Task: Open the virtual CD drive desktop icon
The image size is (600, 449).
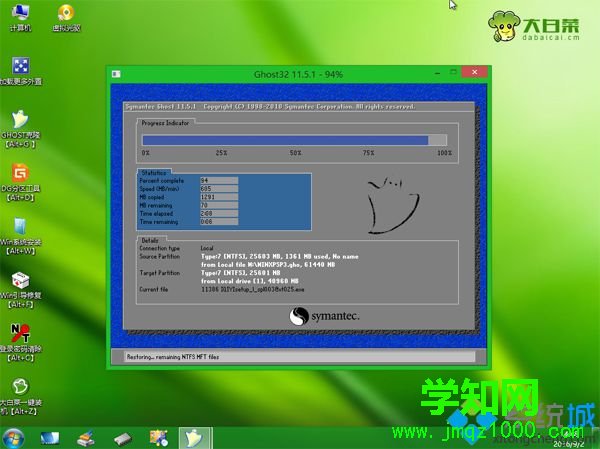Action: click(66, 17)
